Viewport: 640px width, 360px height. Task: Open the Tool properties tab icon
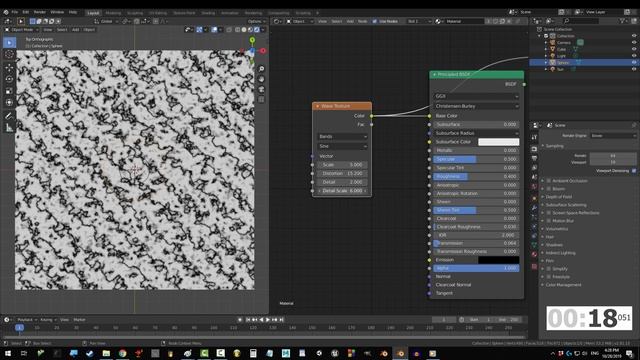click(x=534, y=138)
